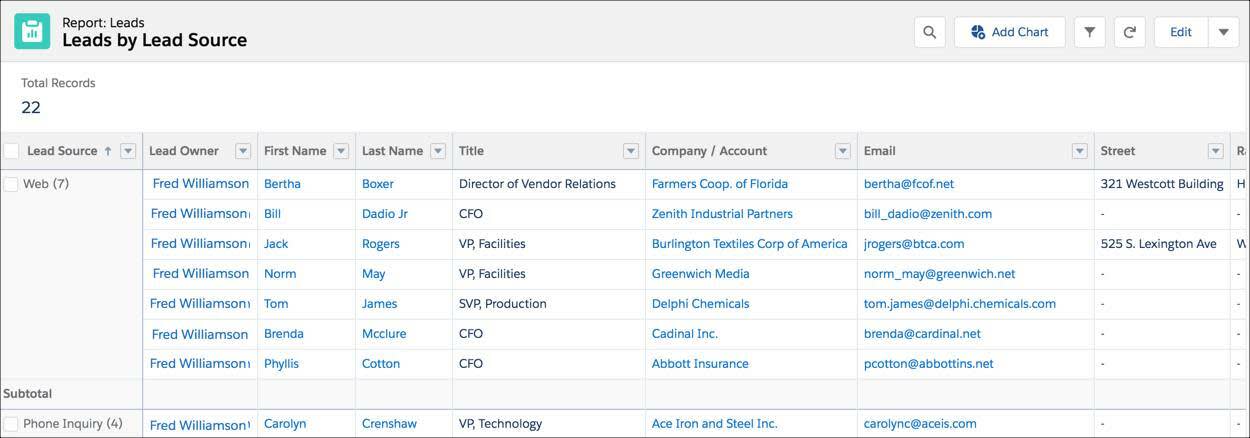Open the Delphi Chemicals company link

700,304
